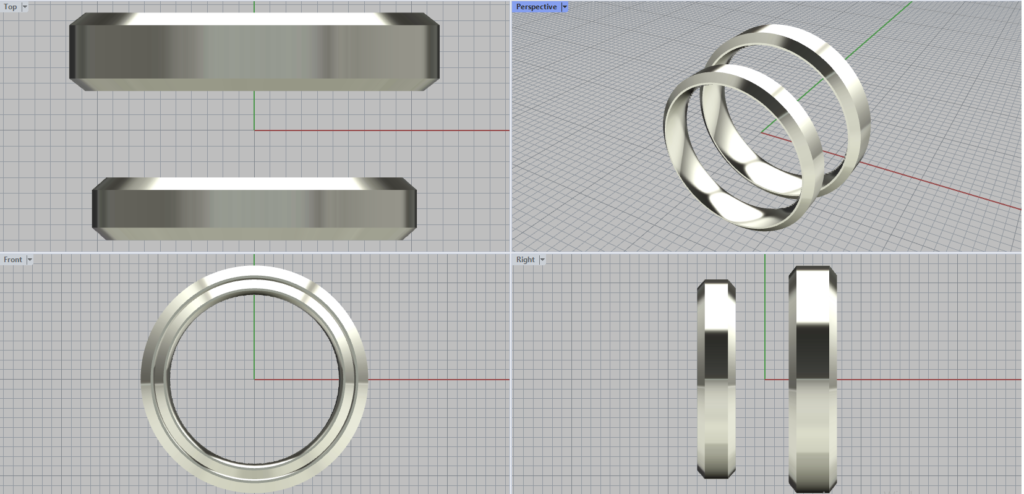Expand the Front viewport dropdown arrow
1024x494 pixels.
coord(30,260)
